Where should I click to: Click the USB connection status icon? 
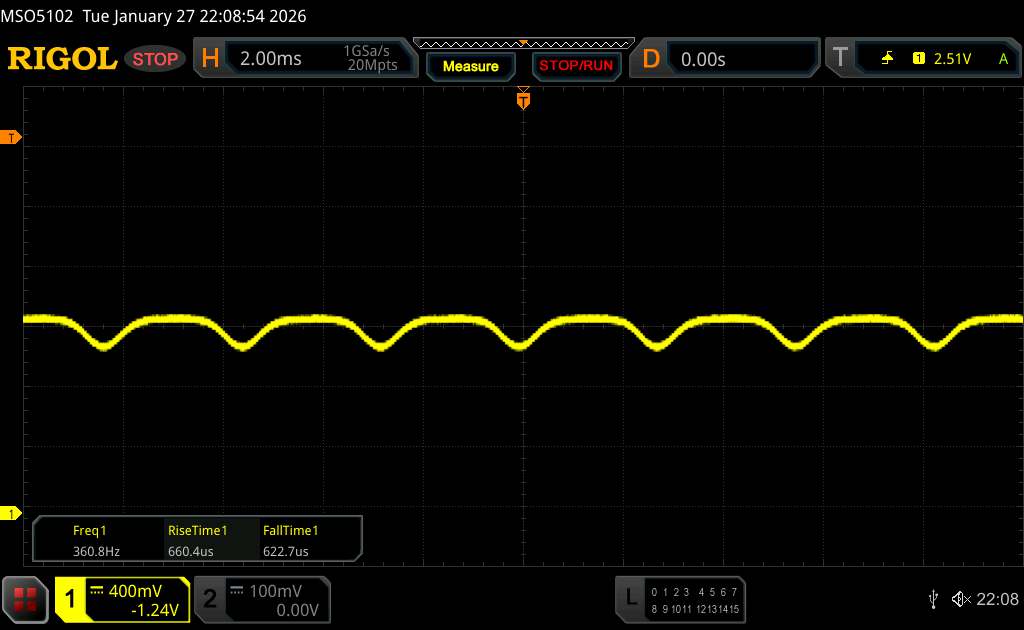tap(933, 598)
